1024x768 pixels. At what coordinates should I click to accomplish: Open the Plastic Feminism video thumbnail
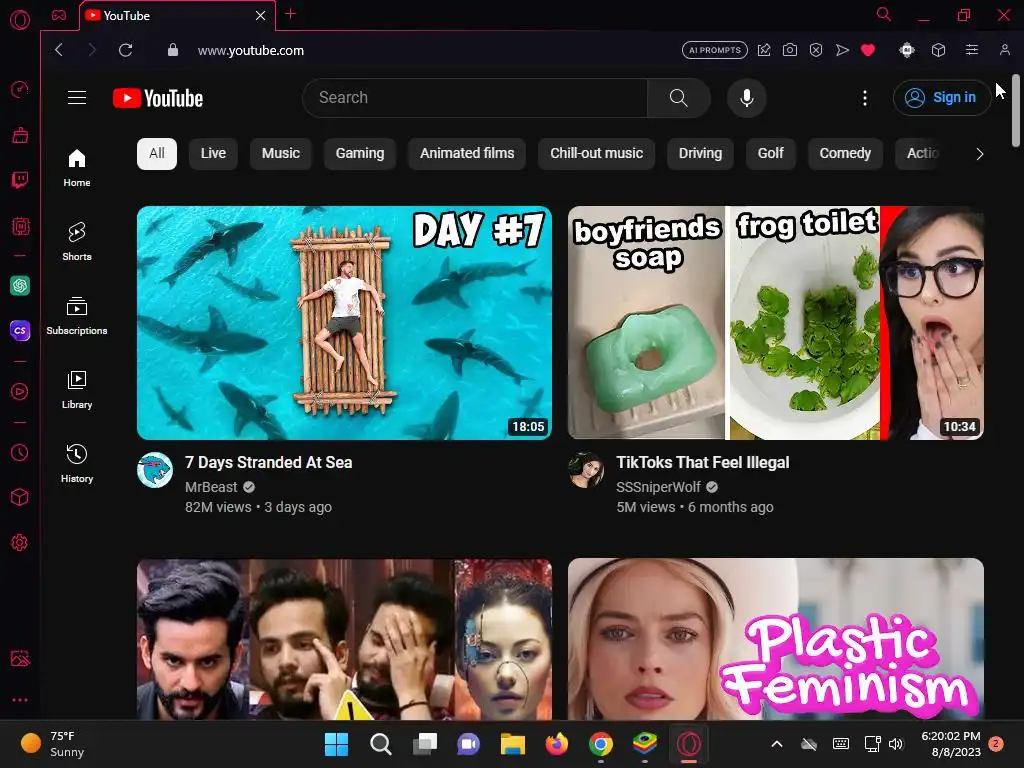pos(776,639)
